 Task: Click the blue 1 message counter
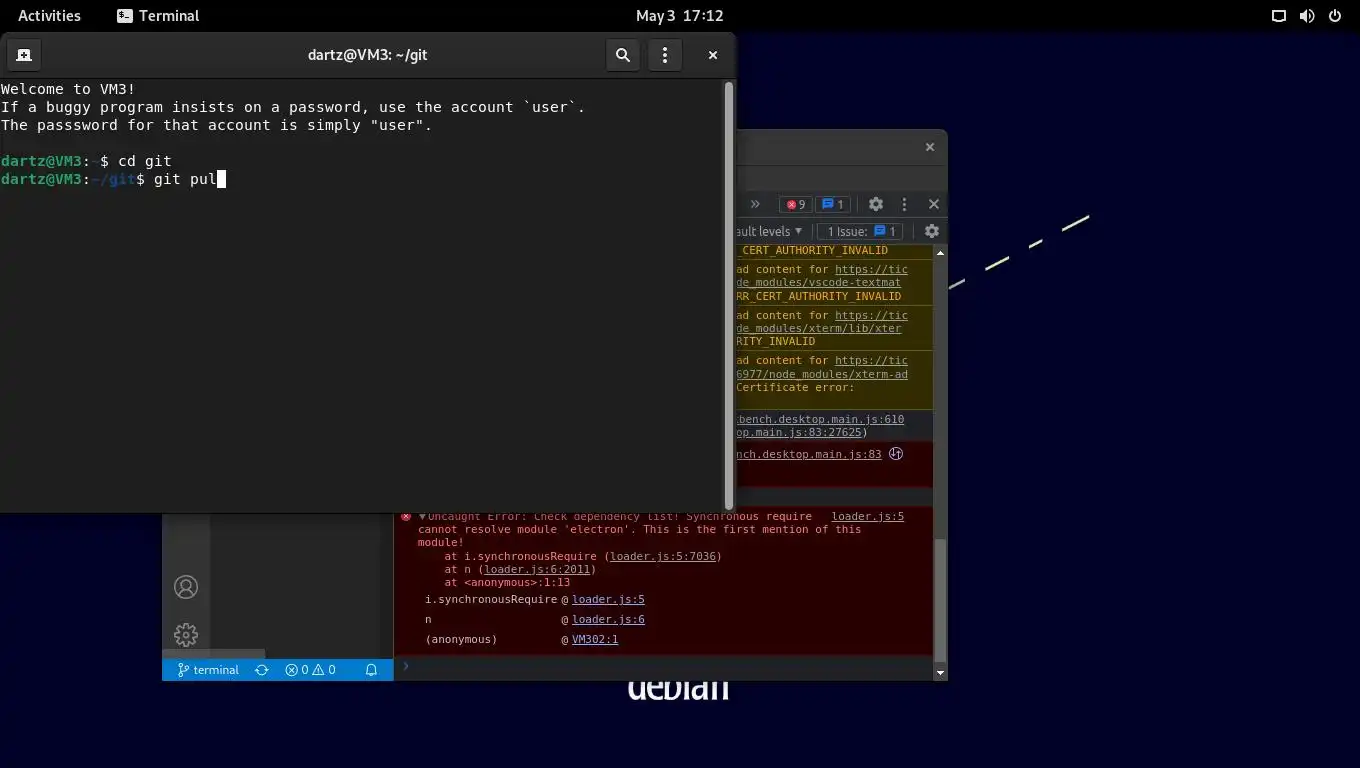click(x=832, y=204)
